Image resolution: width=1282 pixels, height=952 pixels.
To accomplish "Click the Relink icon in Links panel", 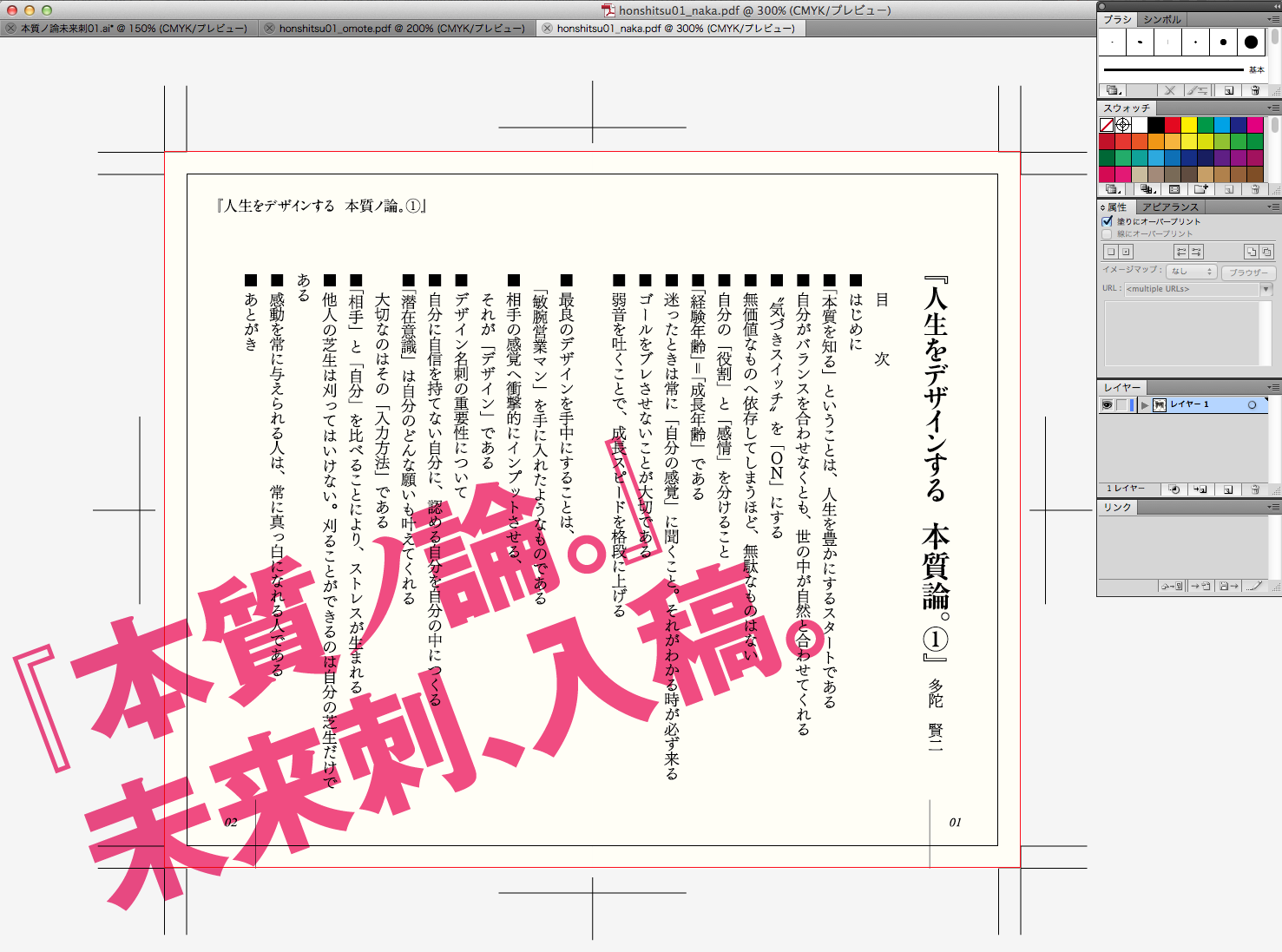I will [x=1173, y=587].
